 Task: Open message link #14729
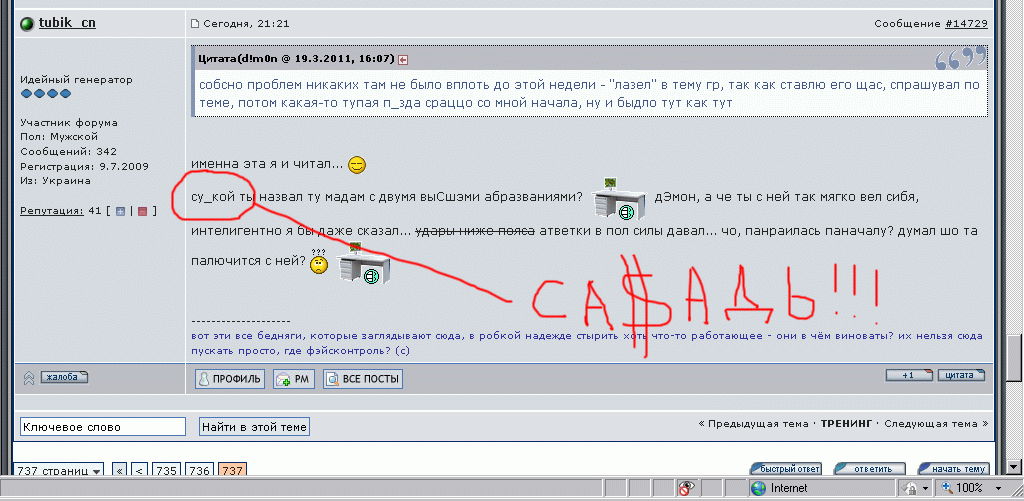point(966,23)
